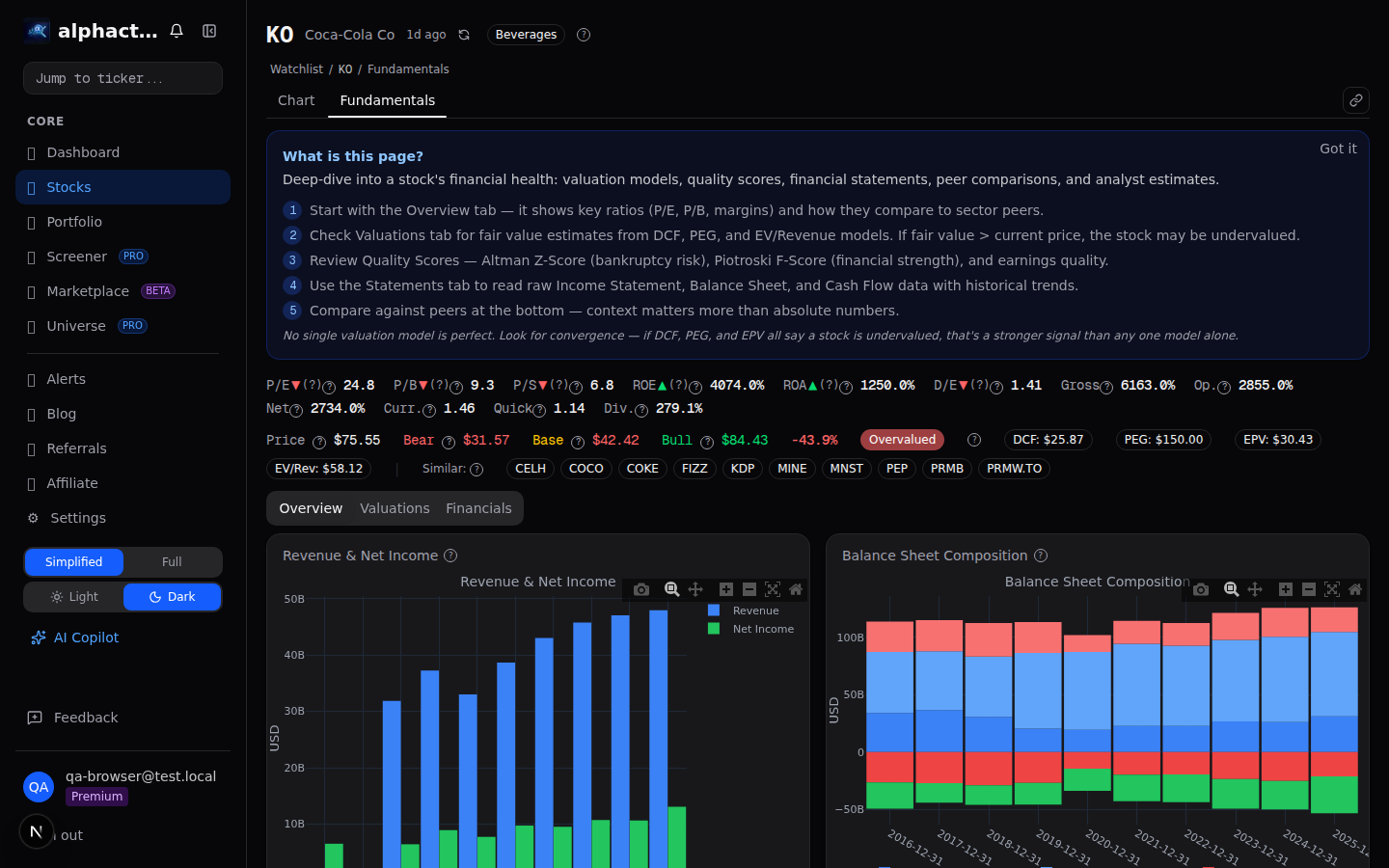Image resolution: width=1389 pixels, height=868 pixels.
Task: Zoom in on the Revenue chart with plus icon
Action: (726, 589)
